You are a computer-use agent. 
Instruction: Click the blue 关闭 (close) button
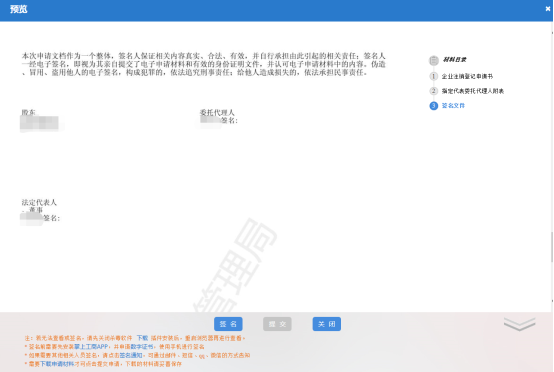click(x=327, y=324)
